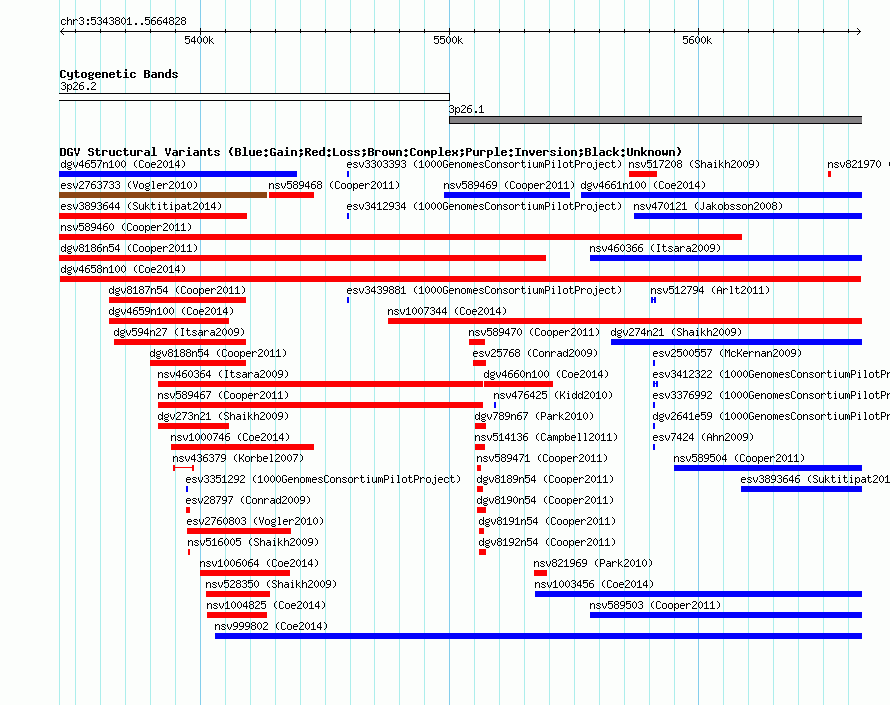Image resolution: width=890 pixels, height=705 pixels.
Task: Click the nsv514136 (Campbell2011) label
Action: pos(546,438)
